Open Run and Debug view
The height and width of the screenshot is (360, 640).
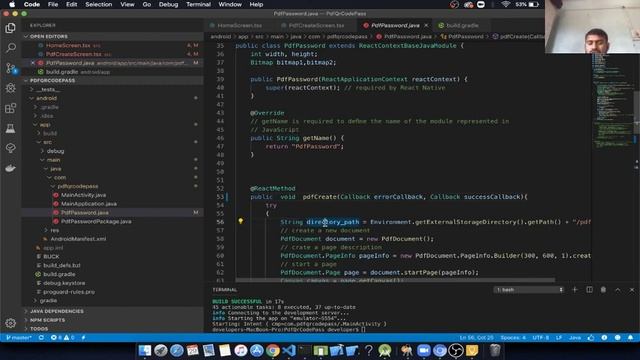11,88
